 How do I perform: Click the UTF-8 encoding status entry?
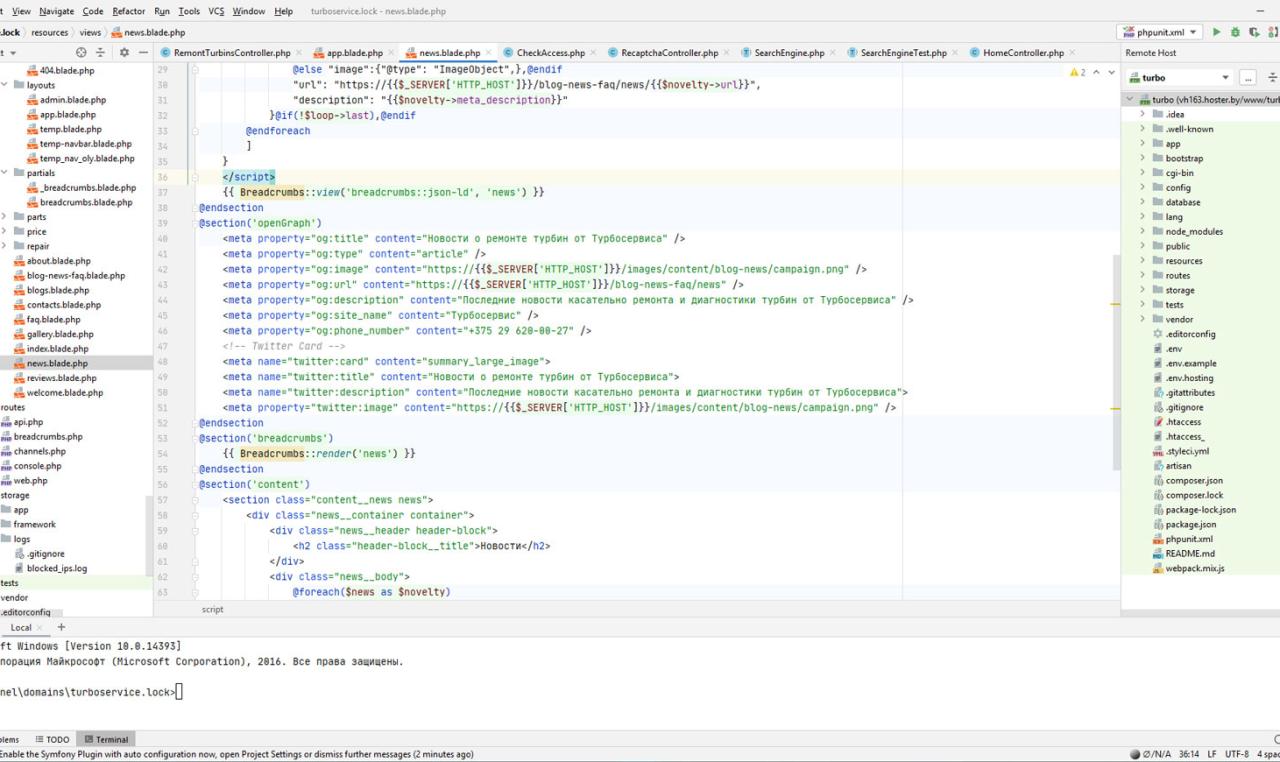1237,754
